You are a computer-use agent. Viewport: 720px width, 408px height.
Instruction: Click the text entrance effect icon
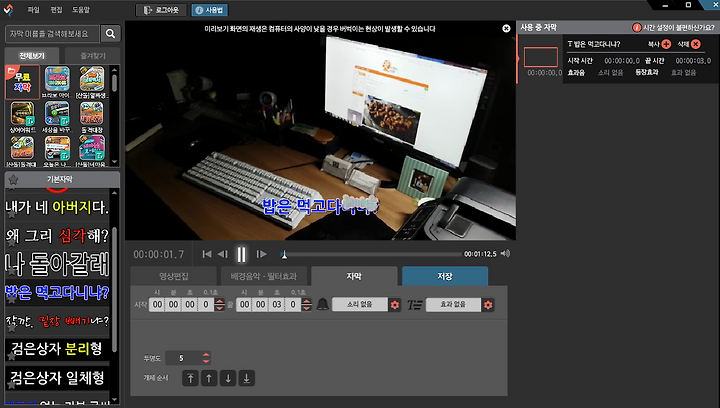(x=414, y=305)
